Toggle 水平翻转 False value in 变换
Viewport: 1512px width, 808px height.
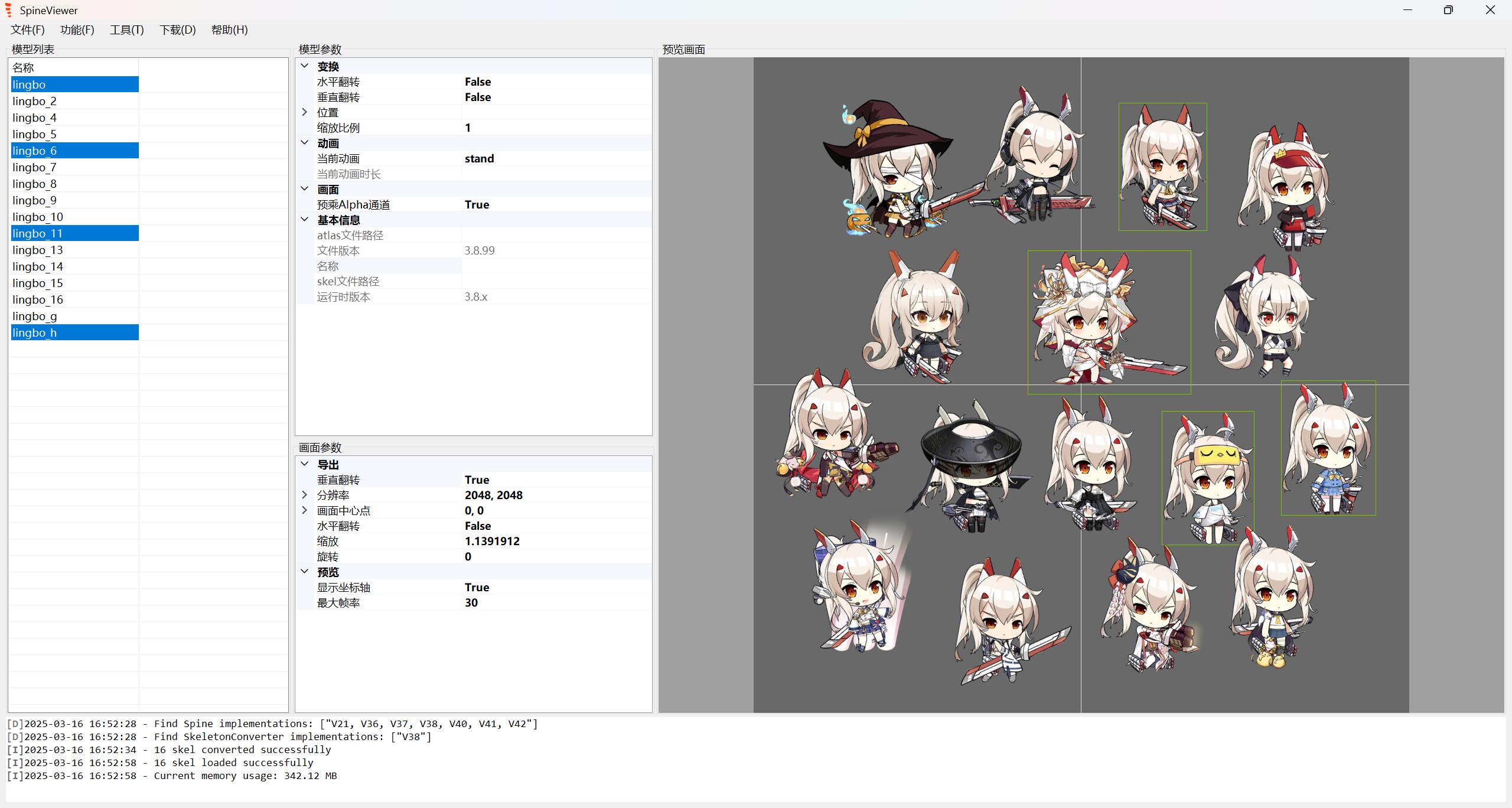[478, 82]
